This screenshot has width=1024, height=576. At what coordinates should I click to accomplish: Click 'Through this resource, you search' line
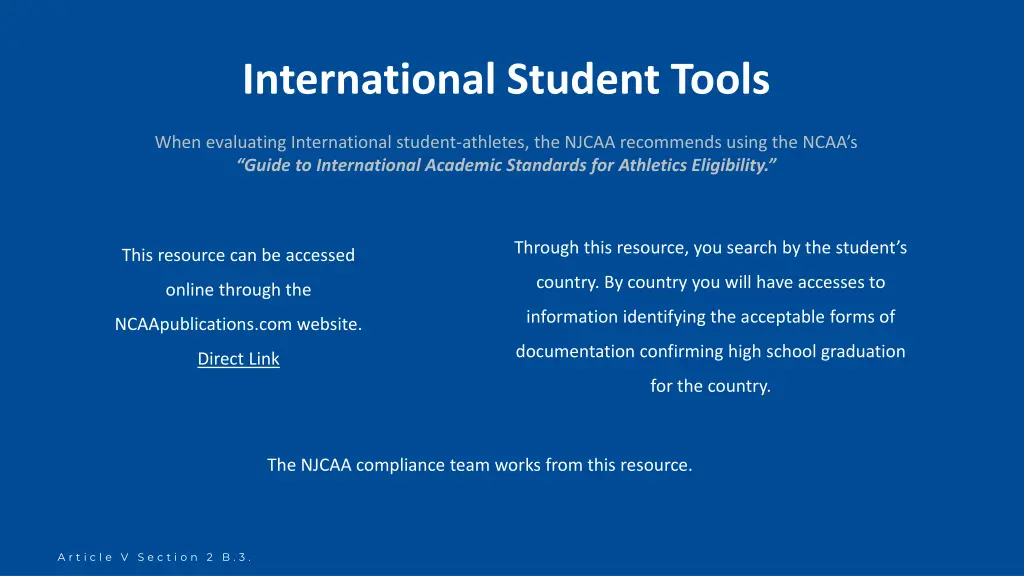(x=711, y=248)
